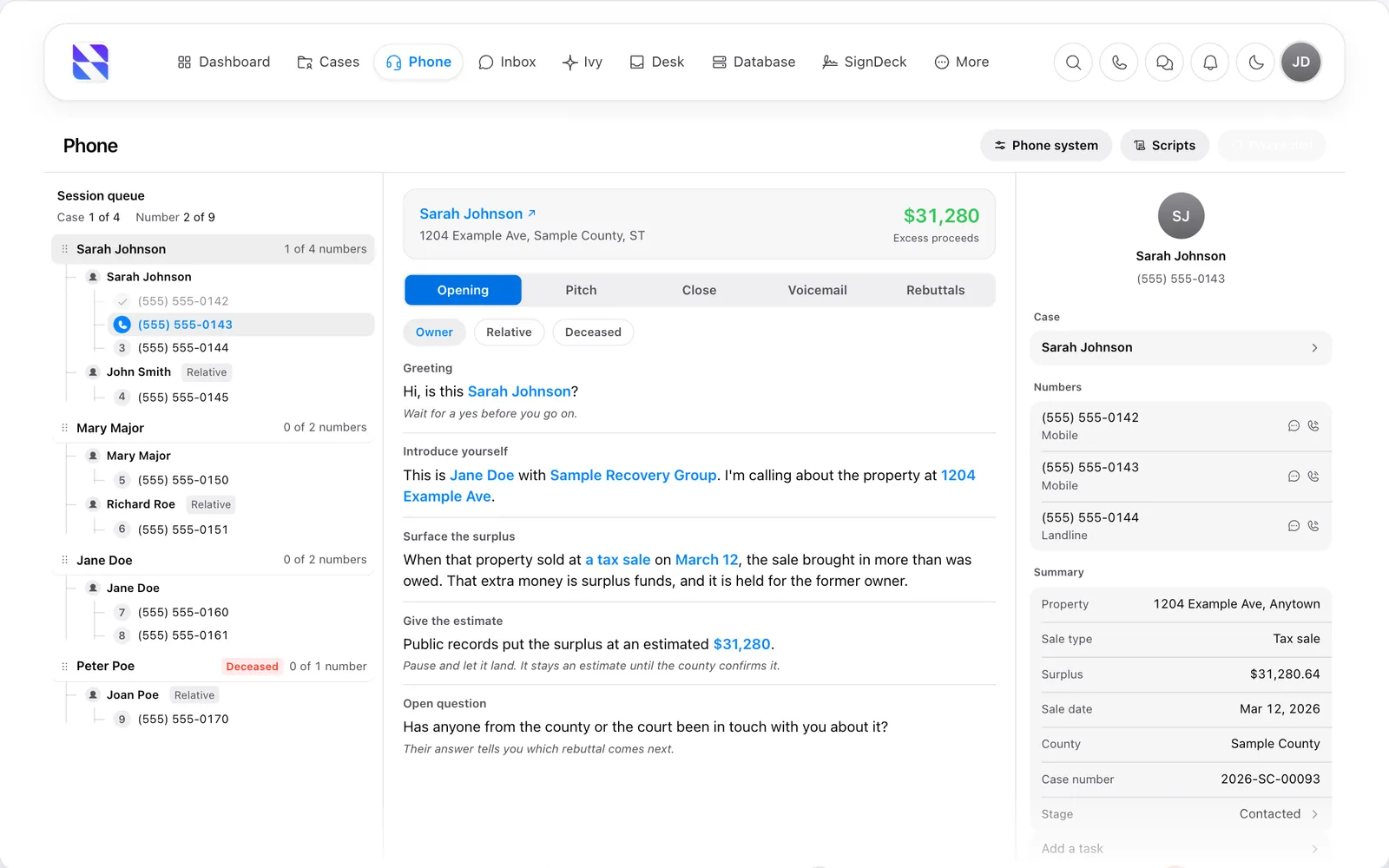Open the Sarah Johnson case link in the header card
The image size is (1389, 868).
tap(477, 214)
